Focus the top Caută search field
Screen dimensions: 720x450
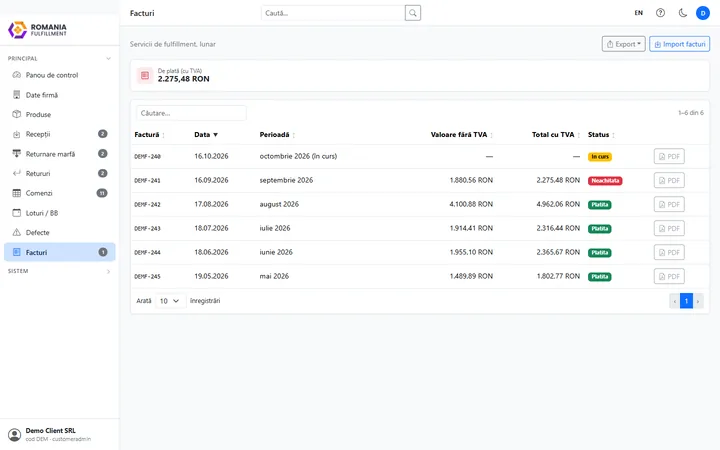[x=333, y=13]
